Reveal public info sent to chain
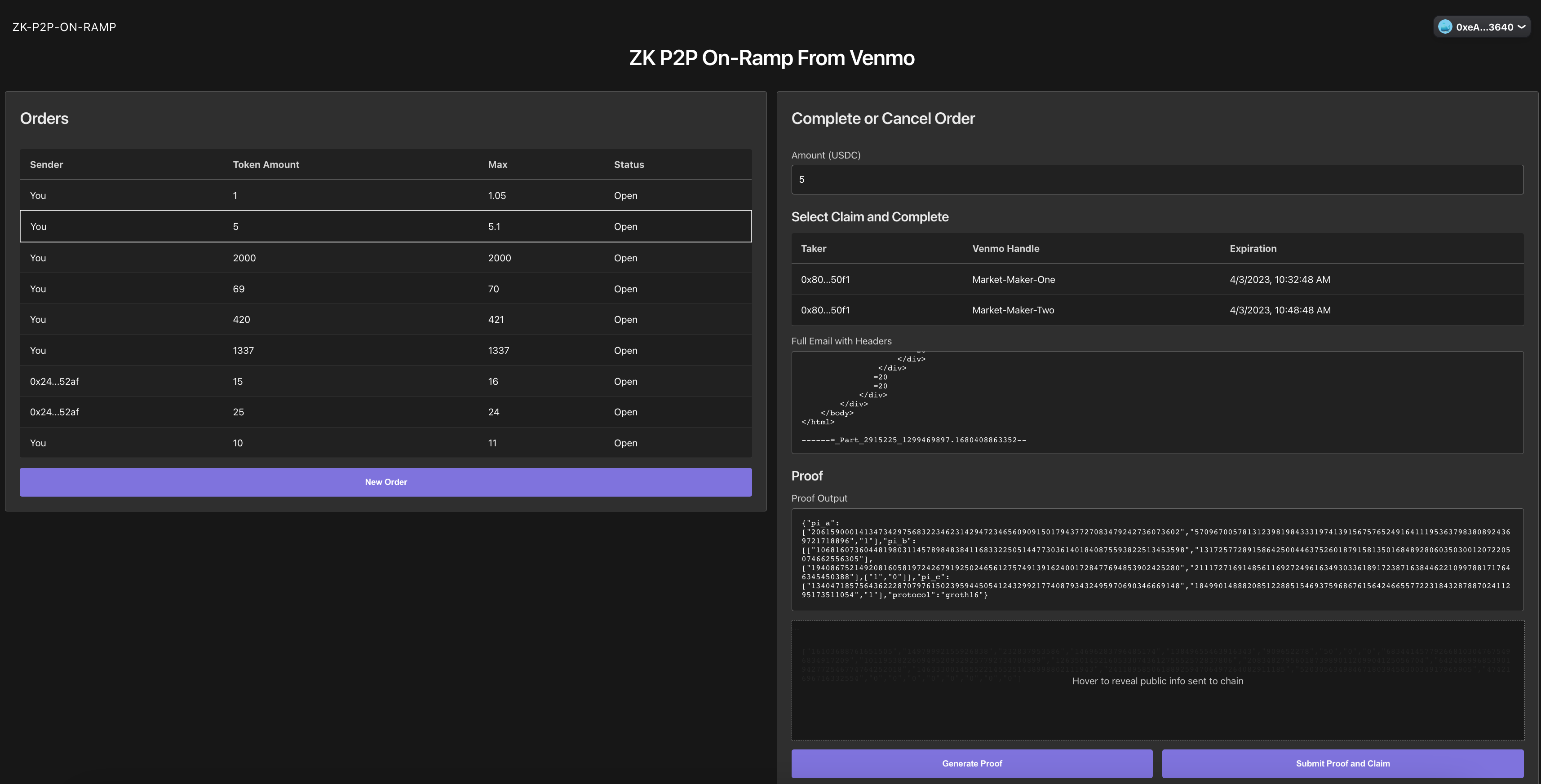Viewport: 1541px width, 784px height. [x=1157, y=681]
